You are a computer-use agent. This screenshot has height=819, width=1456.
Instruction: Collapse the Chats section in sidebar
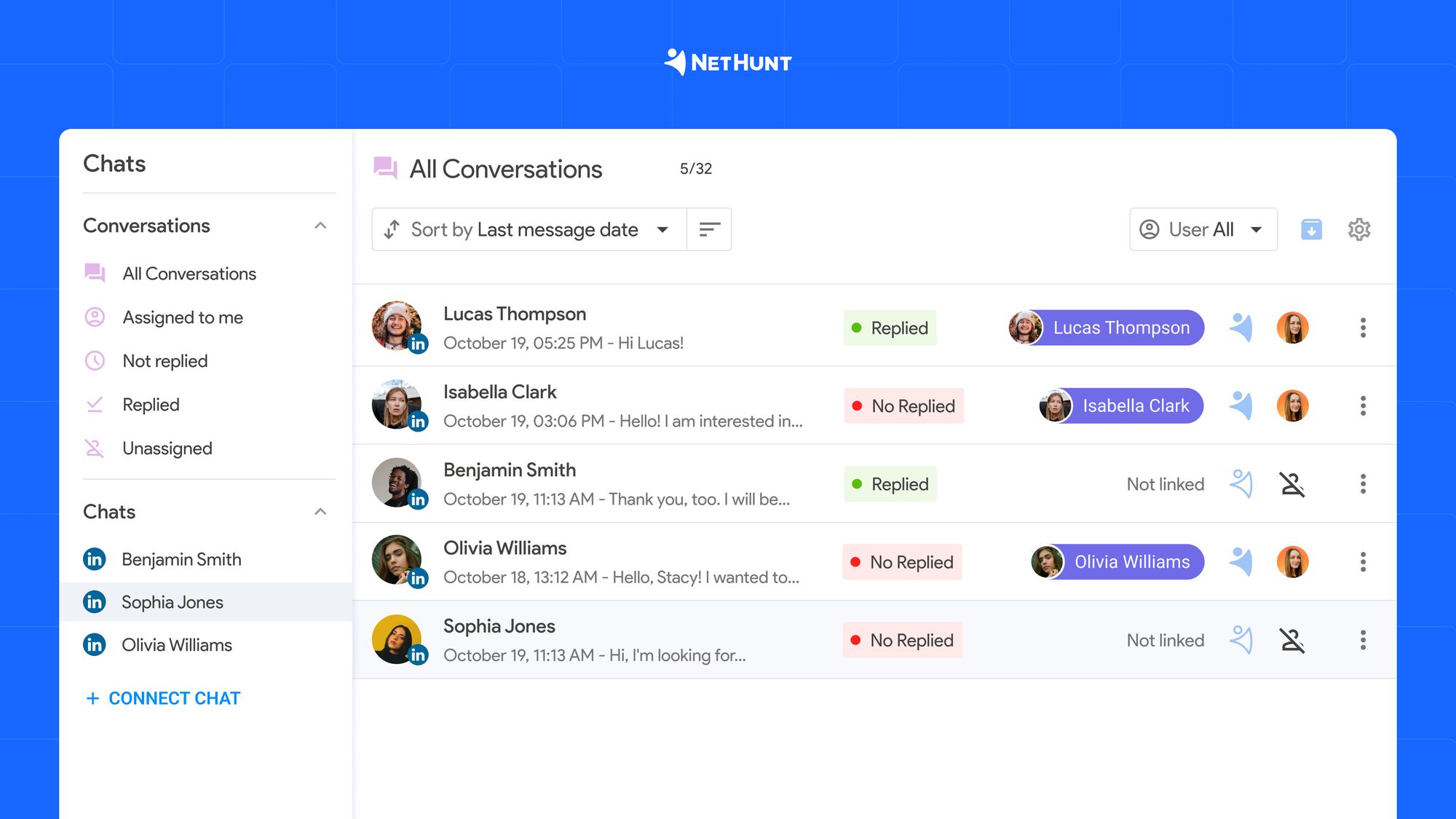[320, 512]
